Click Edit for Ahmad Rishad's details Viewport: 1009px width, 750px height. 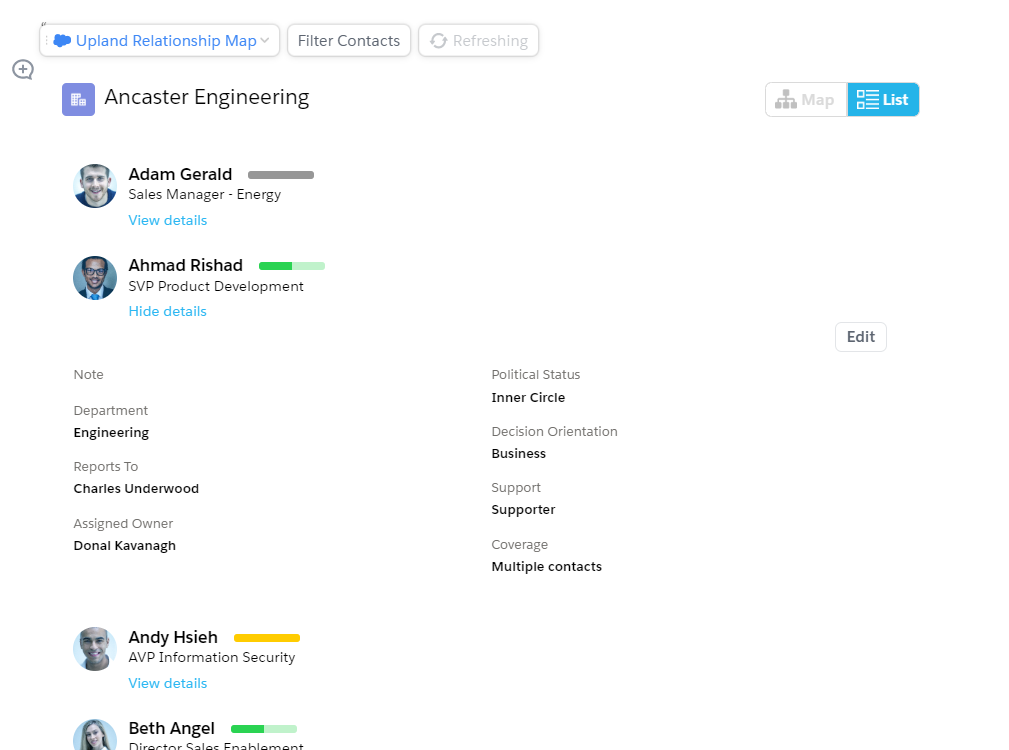pos(860,337)
